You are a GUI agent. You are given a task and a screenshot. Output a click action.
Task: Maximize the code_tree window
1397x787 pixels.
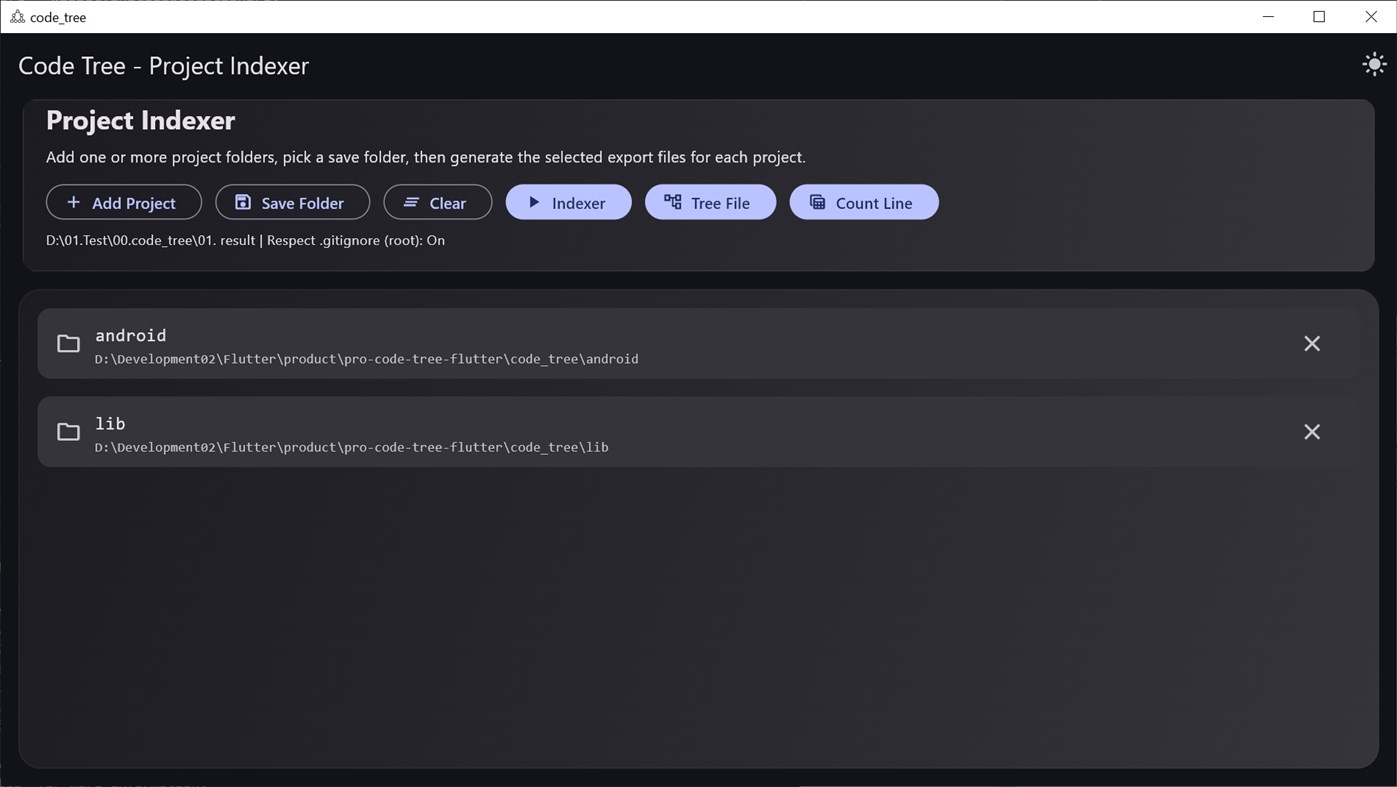point(1319,17)
